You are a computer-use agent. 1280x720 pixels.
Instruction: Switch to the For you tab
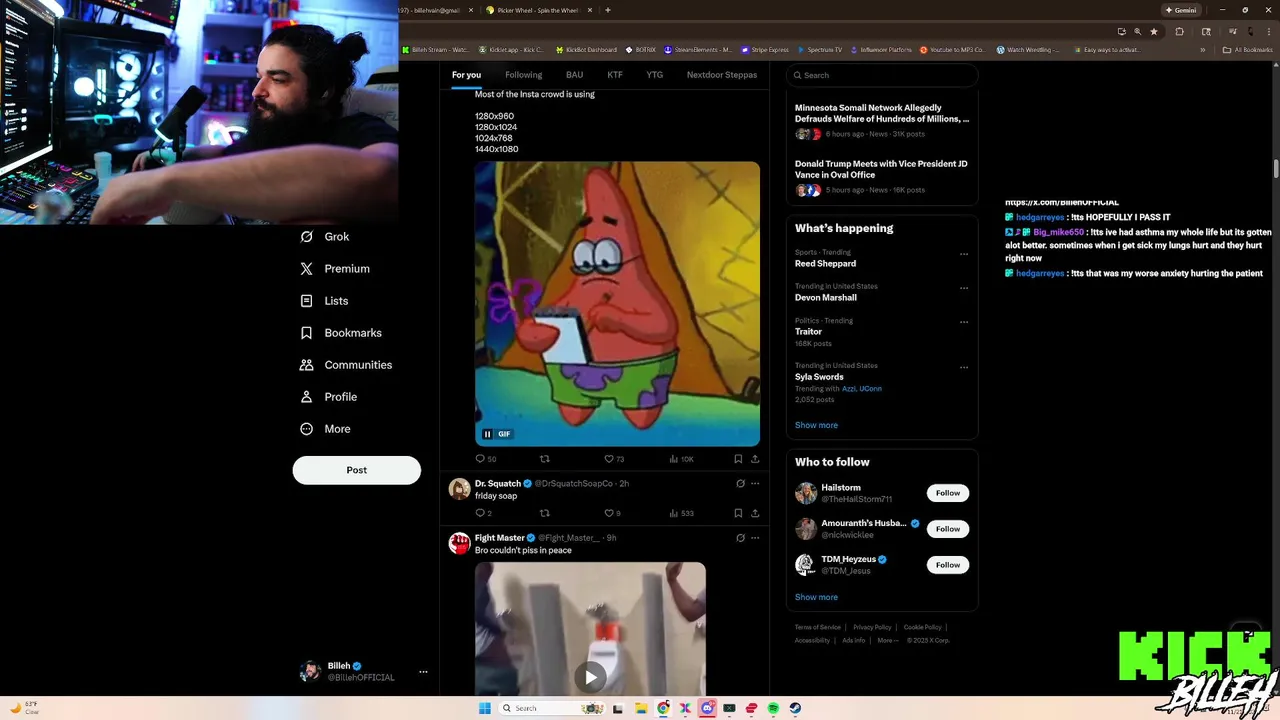click(466, 75)
